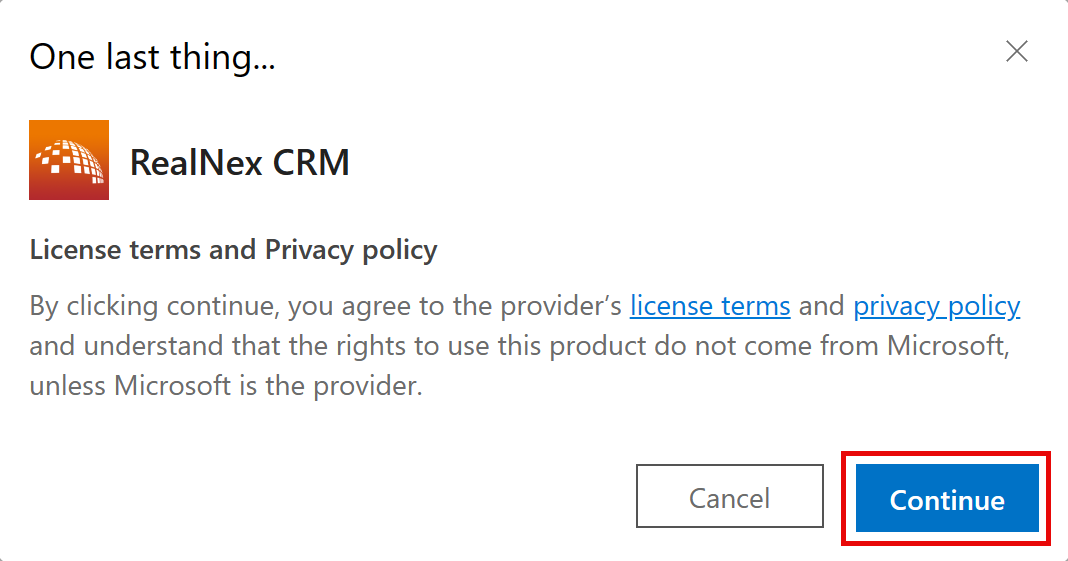Click the RealNex CRM orange globe logo
The height and width of the screenshot is (561, 1068).
pyautogui.click(x=69, y=160)
